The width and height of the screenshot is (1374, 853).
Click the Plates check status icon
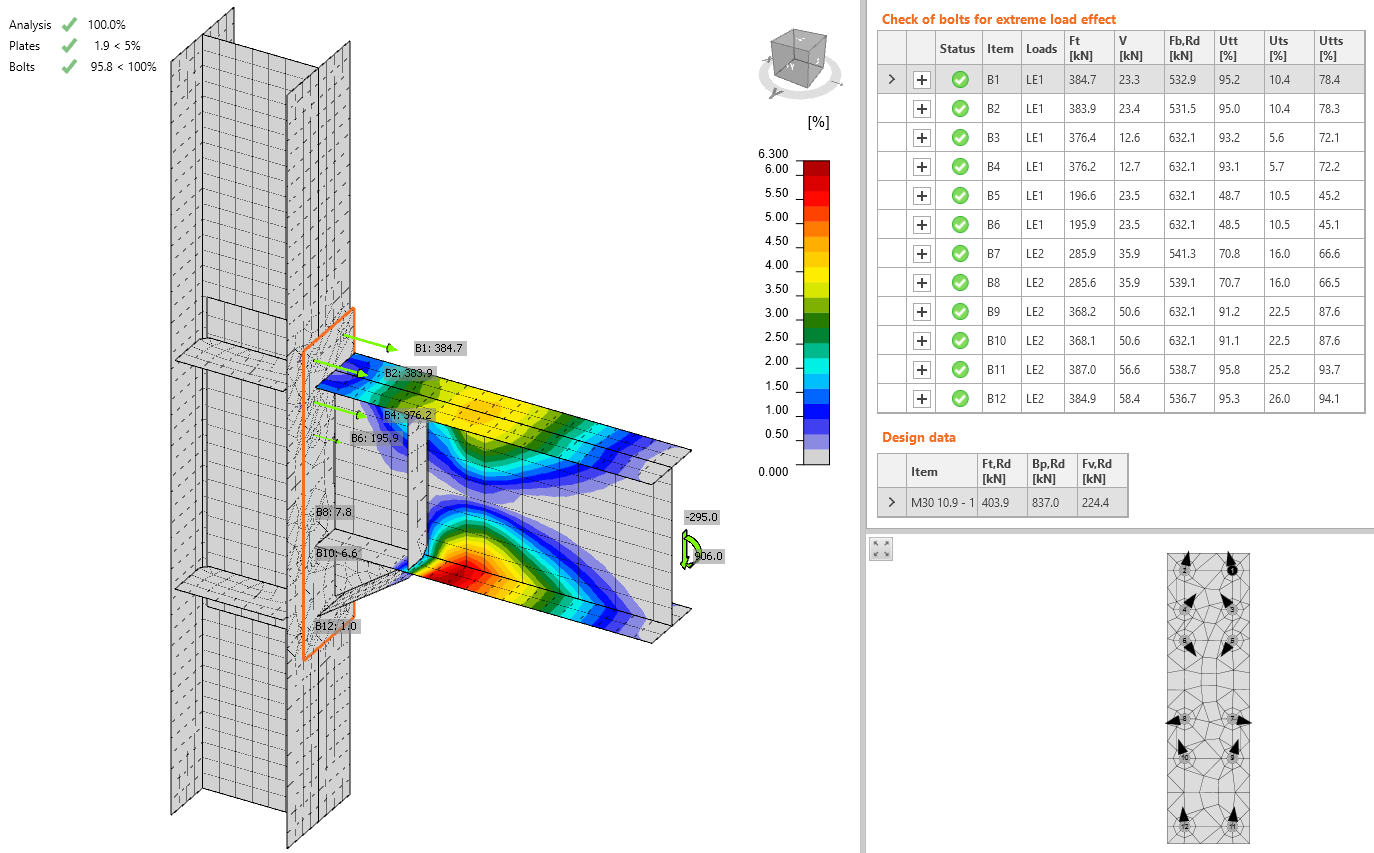[67, 45]
